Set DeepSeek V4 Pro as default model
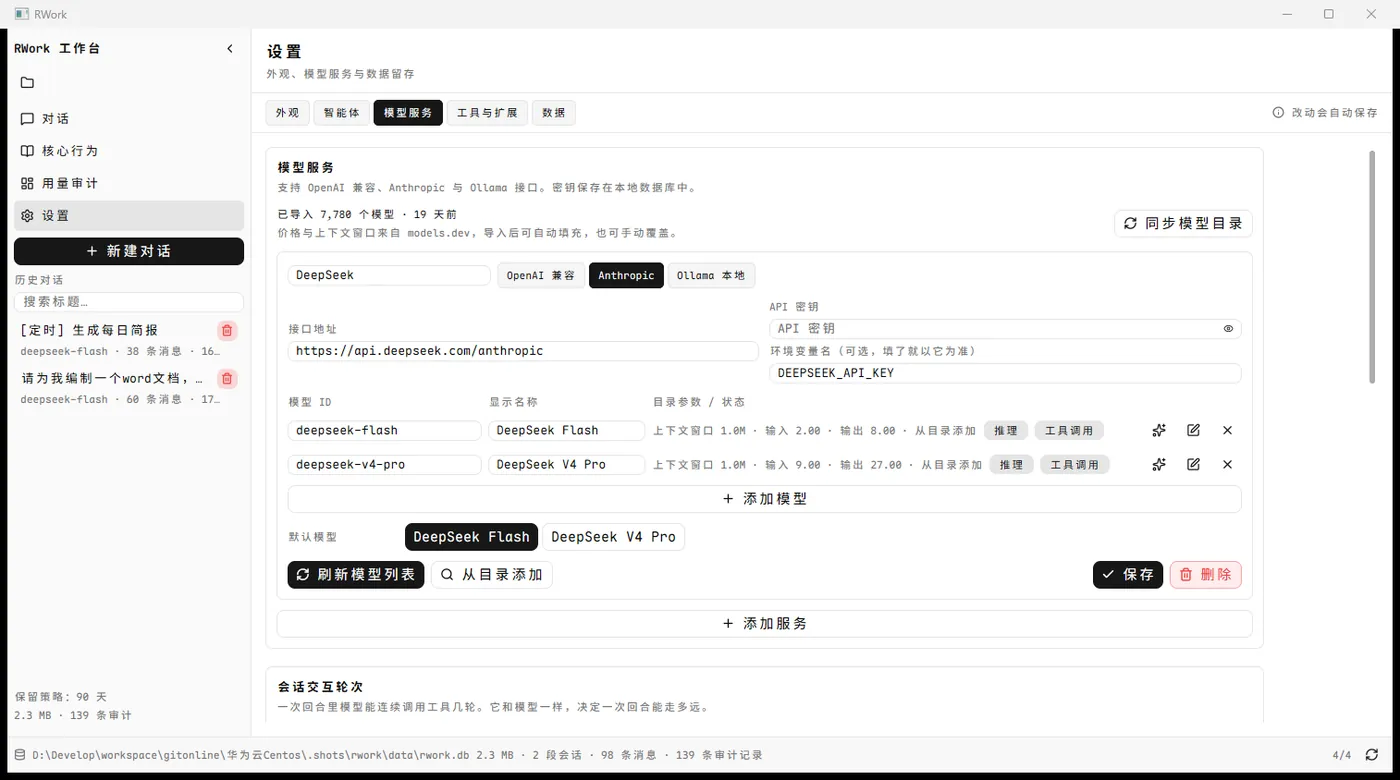 click(x=613, y=537)
